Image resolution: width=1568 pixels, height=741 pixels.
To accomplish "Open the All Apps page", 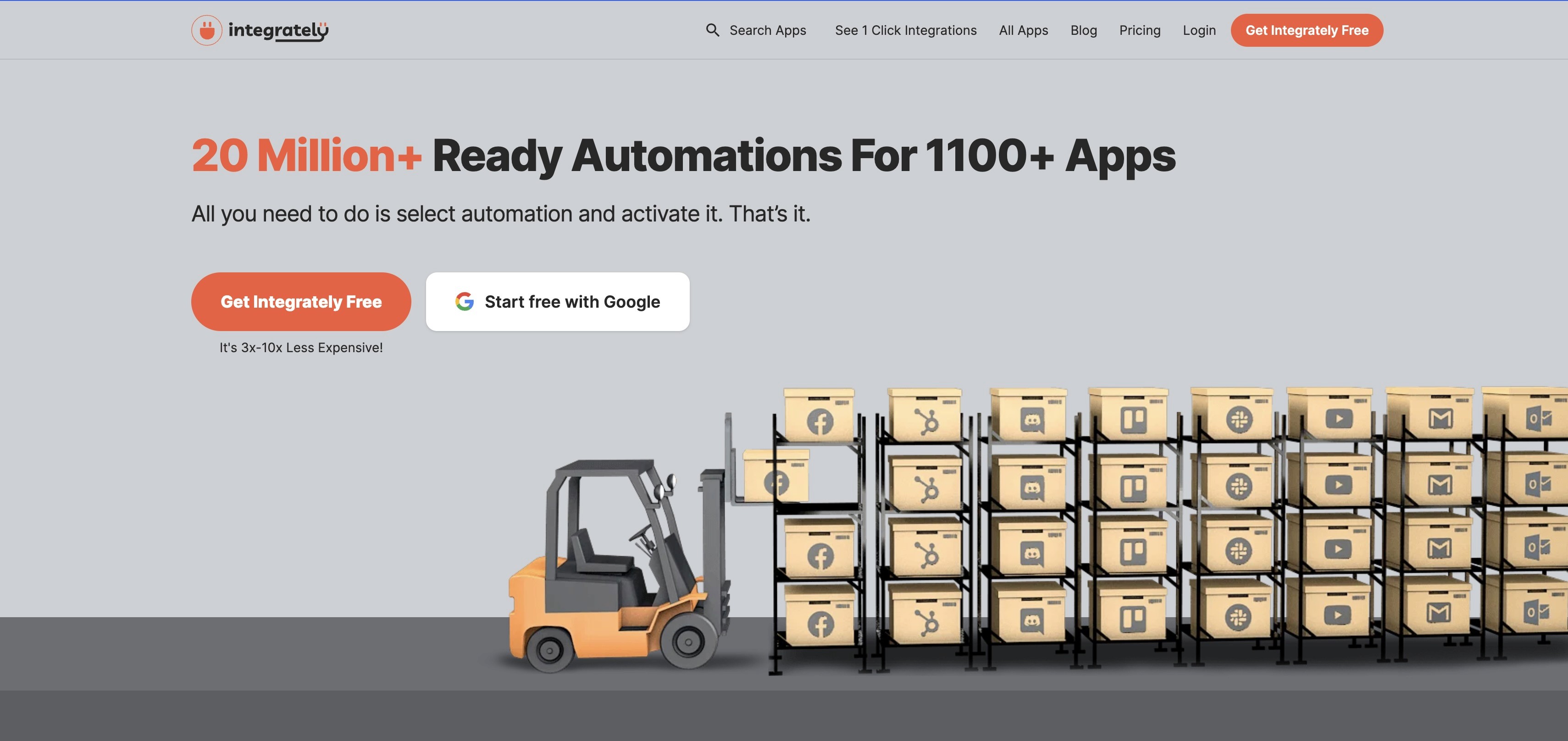I will pos(1023,30).
